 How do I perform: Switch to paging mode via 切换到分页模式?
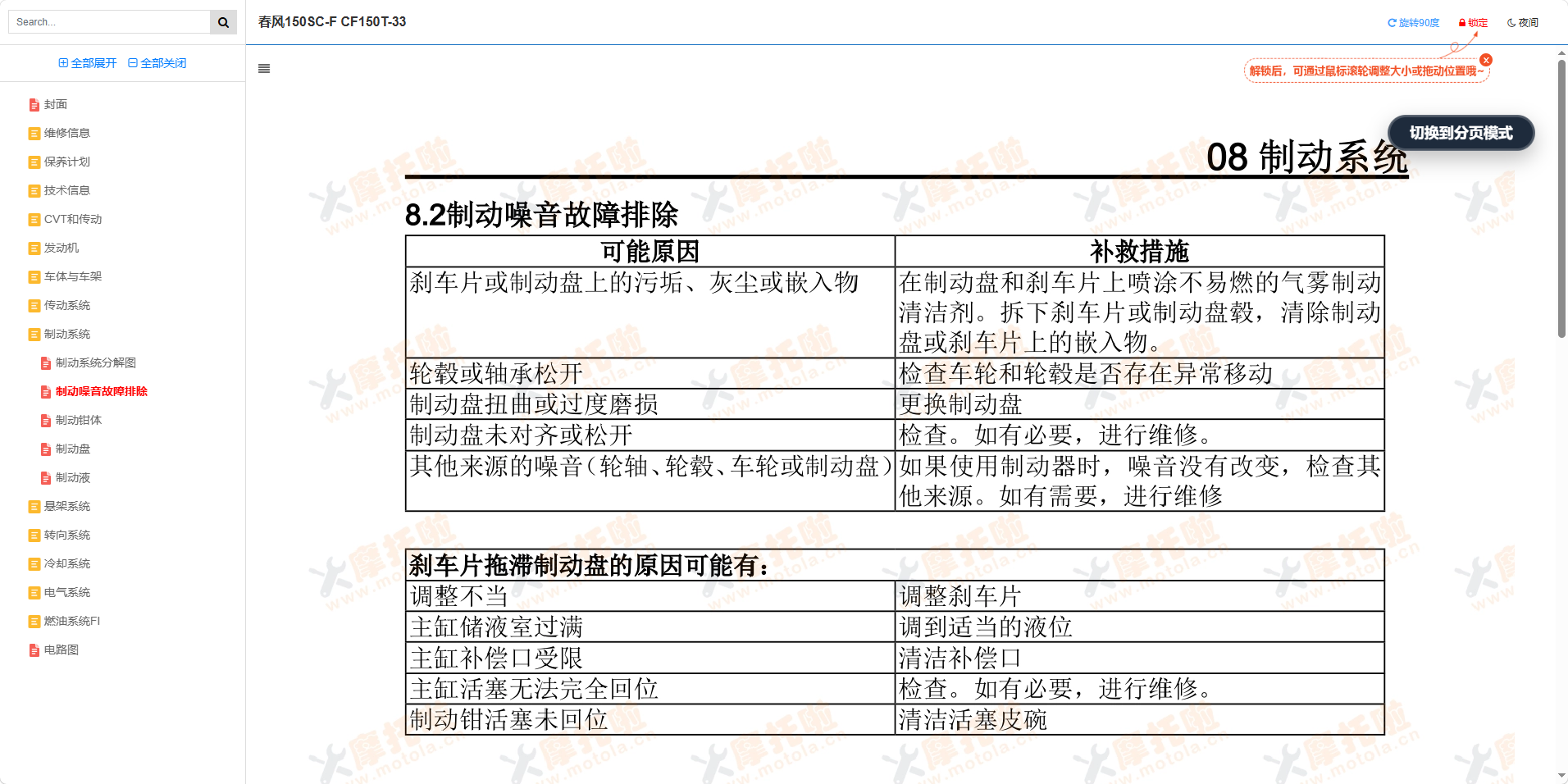click(x=1461, y=133)
